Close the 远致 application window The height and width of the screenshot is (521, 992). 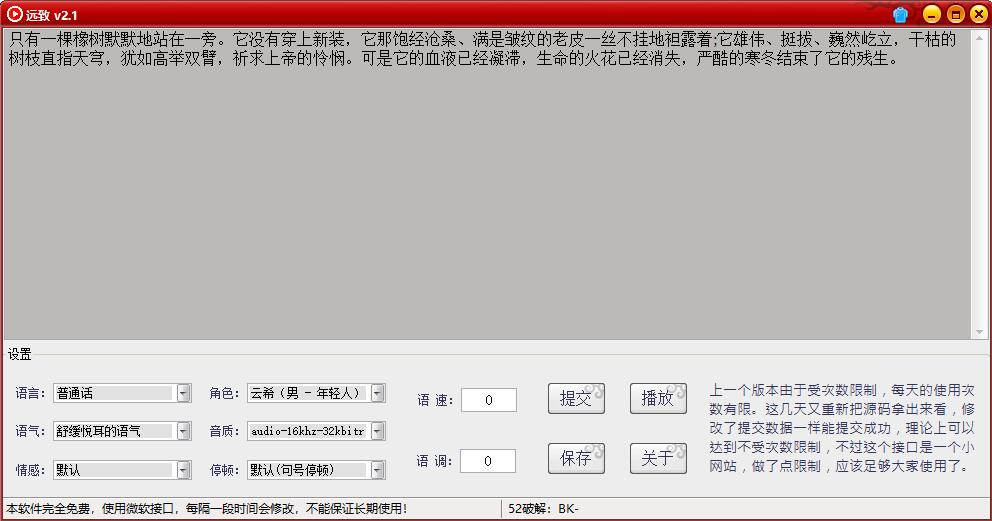click(976, 14)
